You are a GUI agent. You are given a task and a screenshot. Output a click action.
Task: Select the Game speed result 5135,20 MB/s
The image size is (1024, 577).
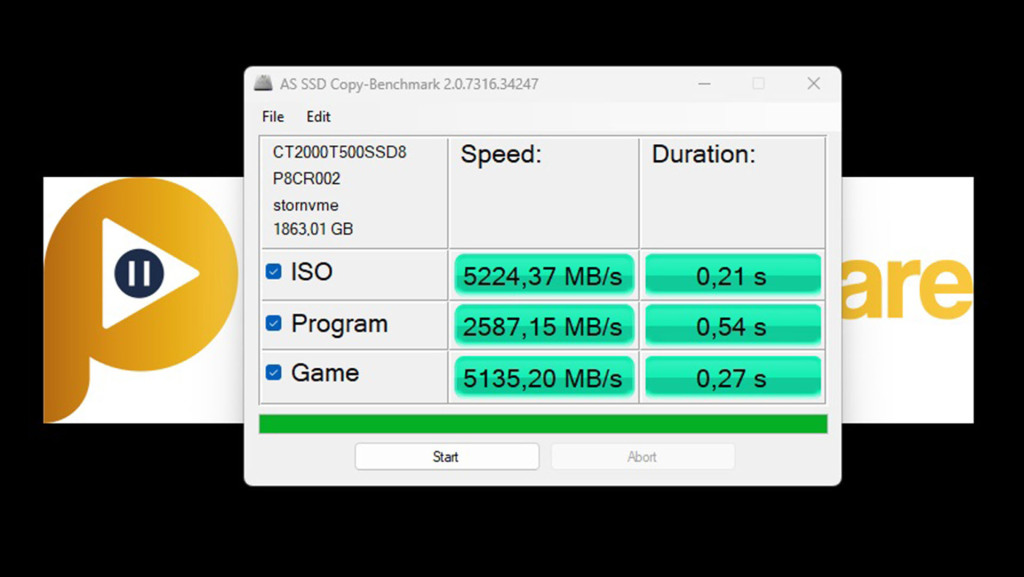click(543, 377)
